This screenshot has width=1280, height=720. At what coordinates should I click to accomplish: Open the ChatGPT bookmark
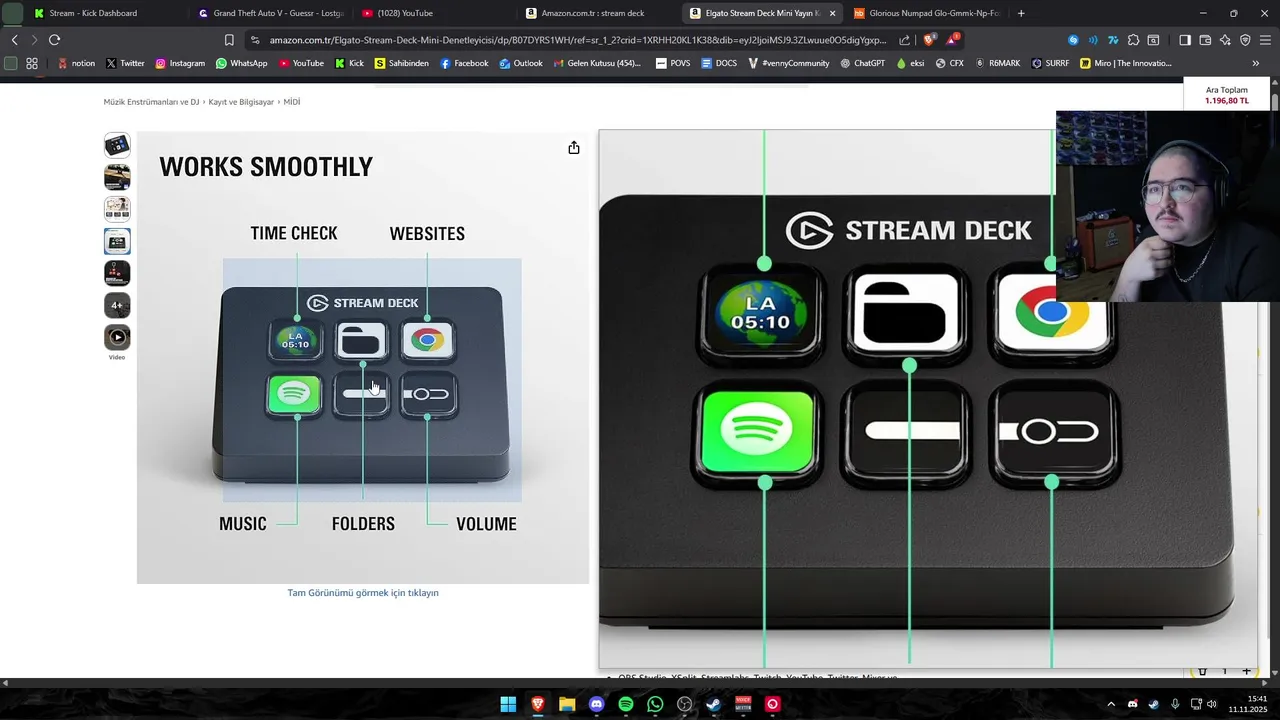coord(862,63)
